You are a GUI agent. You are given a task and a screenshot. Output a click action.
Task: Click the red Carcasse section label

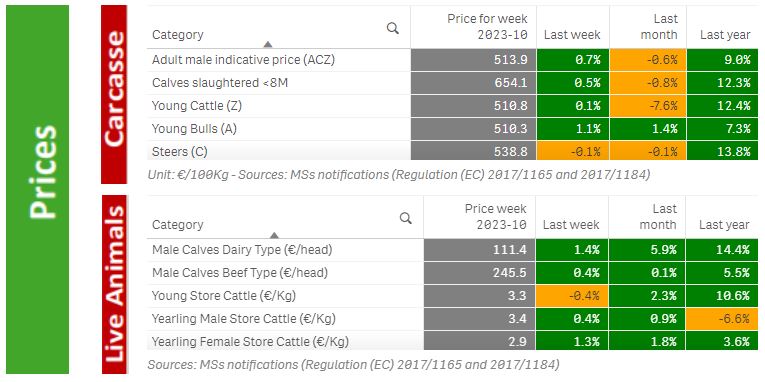click(x=114, y=94)
